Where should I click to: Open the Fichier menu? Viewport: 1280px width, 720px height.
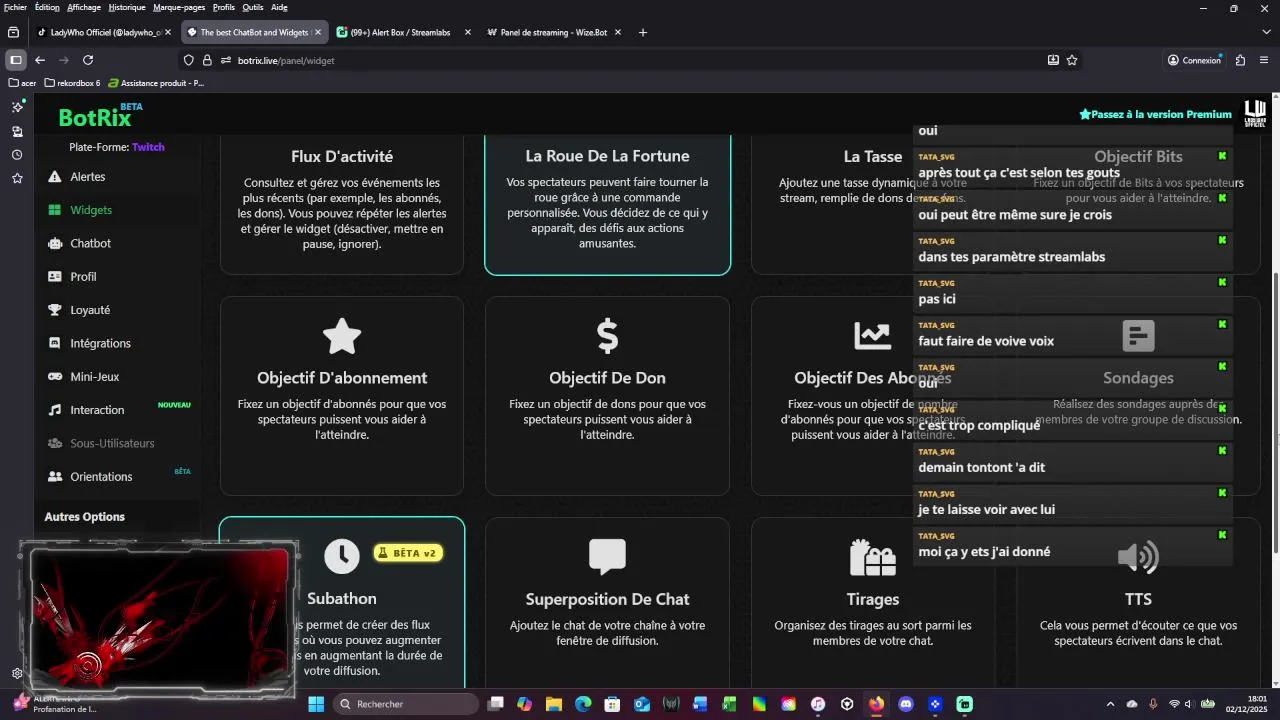click(15, 7)
